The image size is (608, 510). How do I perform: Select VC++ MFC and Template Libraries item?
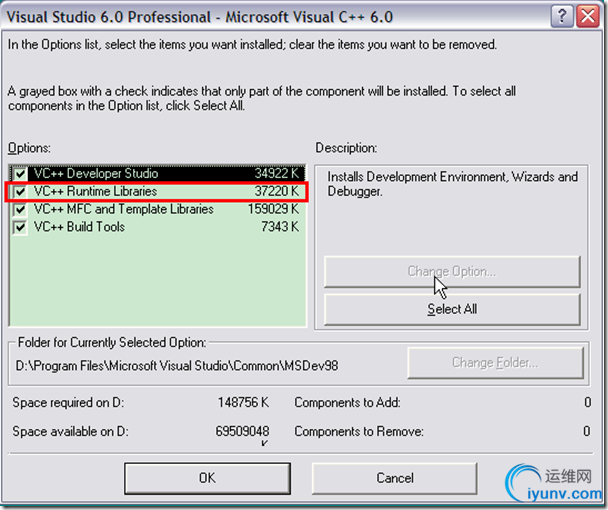click(x=157, y=209)
